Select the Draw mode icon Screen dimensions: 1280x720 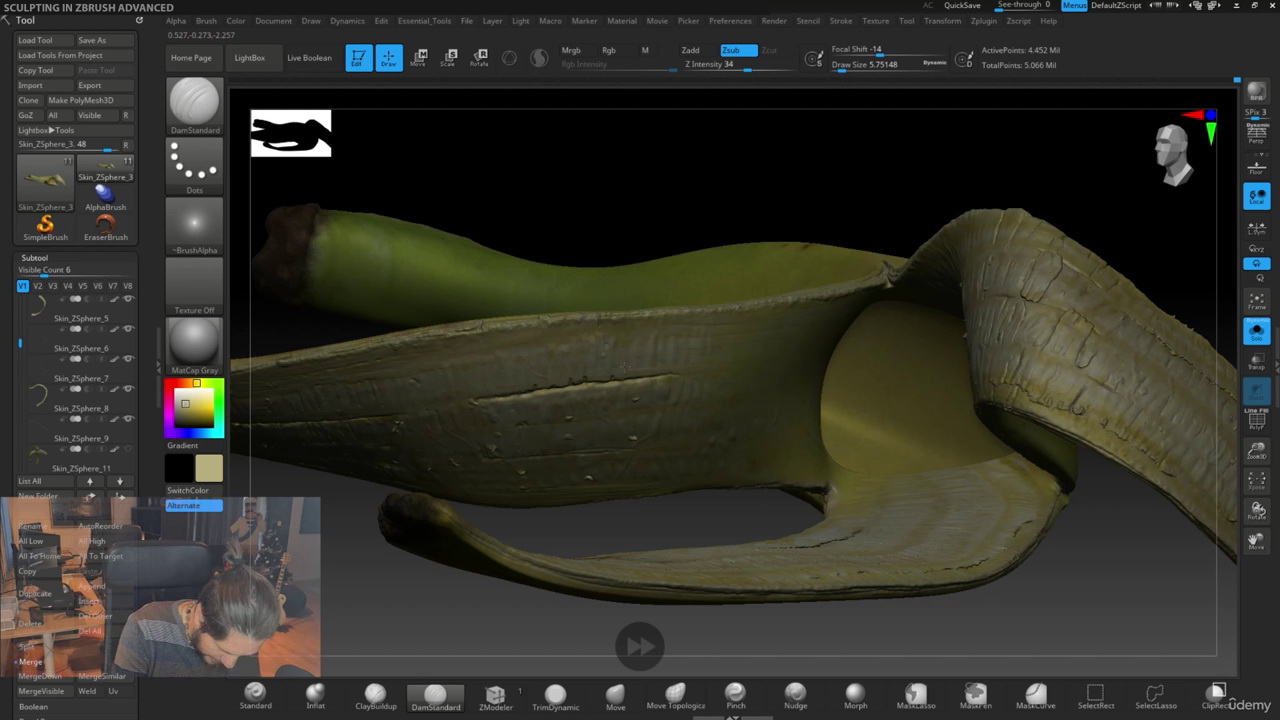389,58
